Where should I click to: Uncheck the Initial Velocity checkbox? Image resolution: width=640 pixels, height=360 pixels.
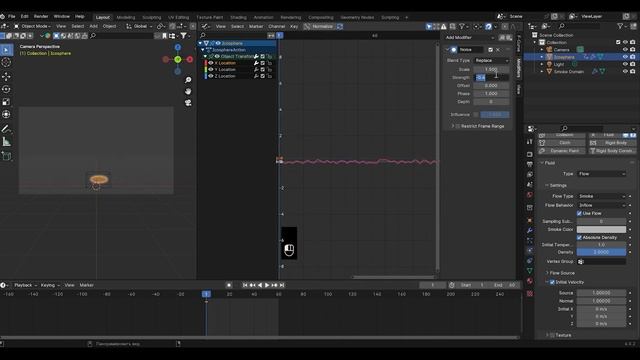(x=552, y=282)
